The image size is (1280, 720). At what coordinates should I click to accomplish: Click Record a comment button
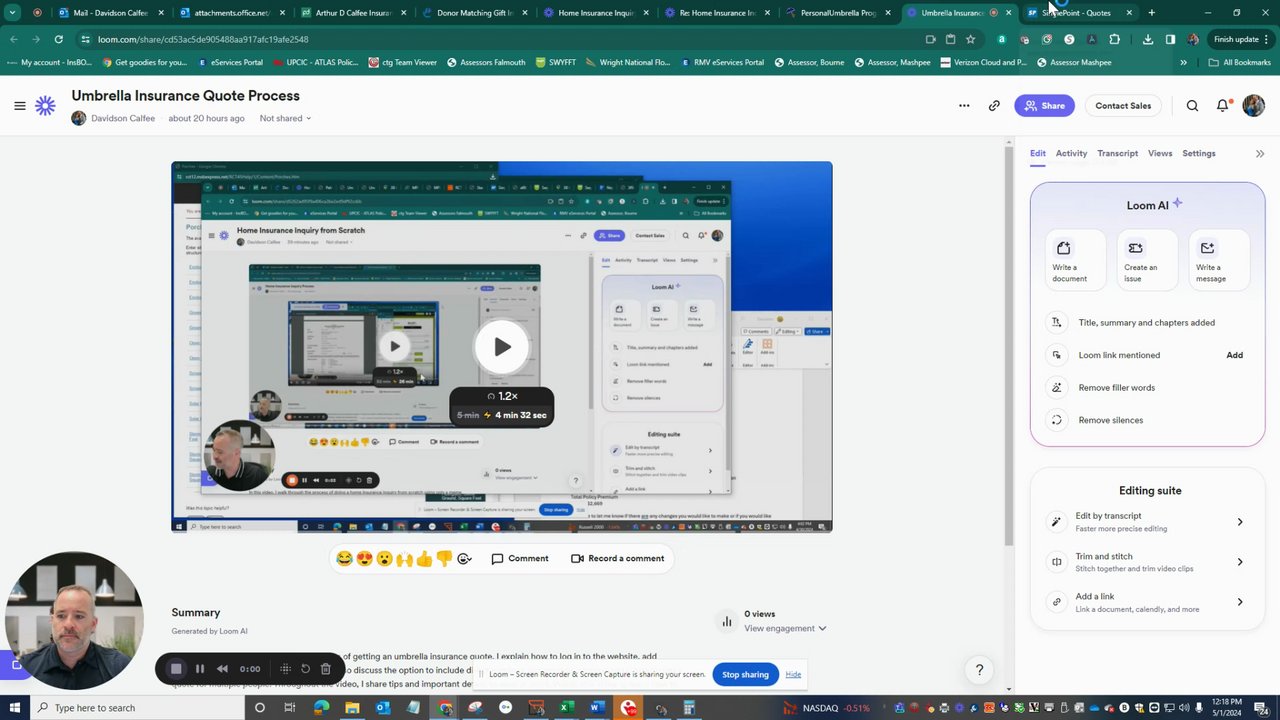tap(617, 559)
